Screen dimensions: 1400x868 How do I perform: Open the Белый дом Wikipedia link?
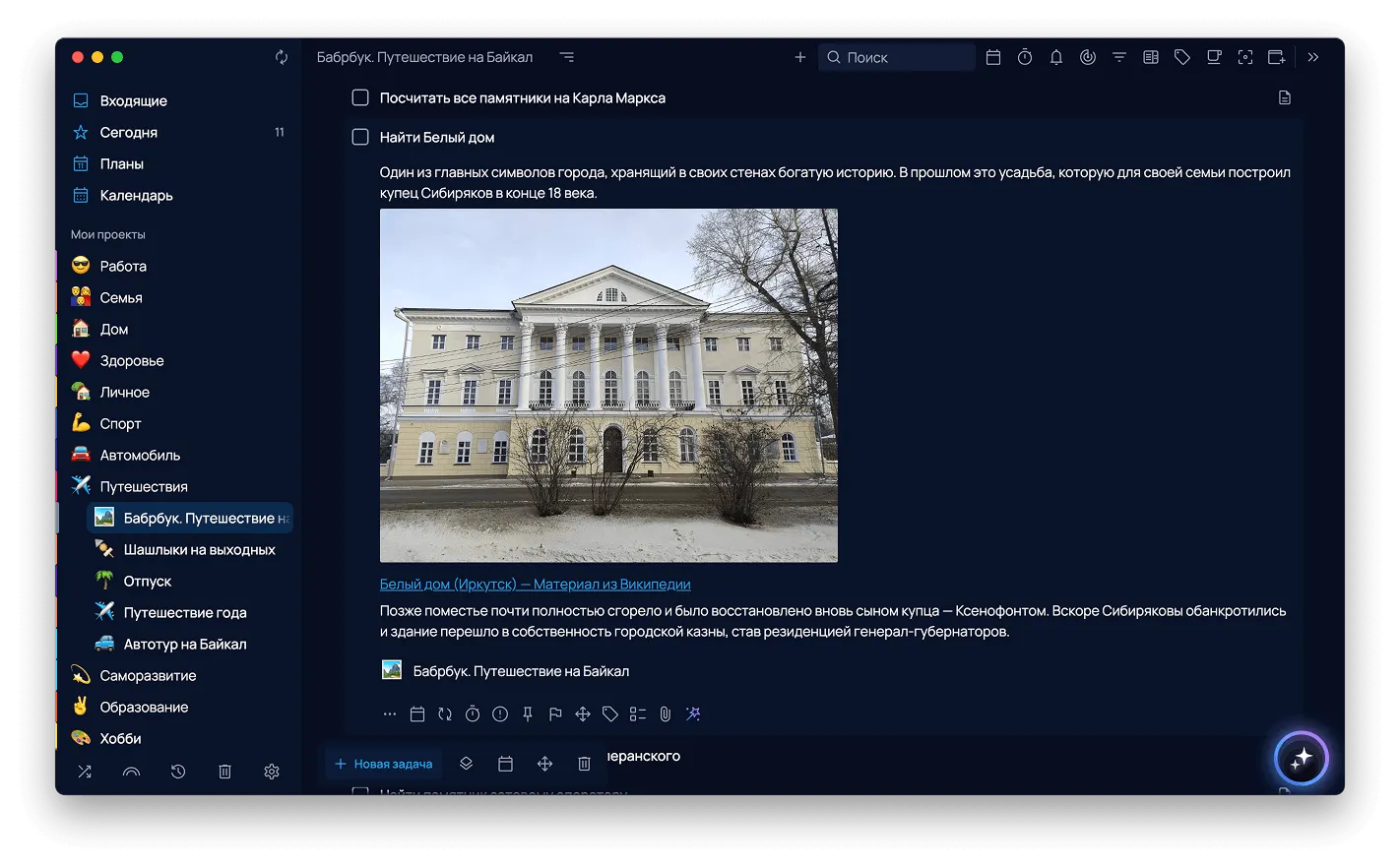pos(535,585)
